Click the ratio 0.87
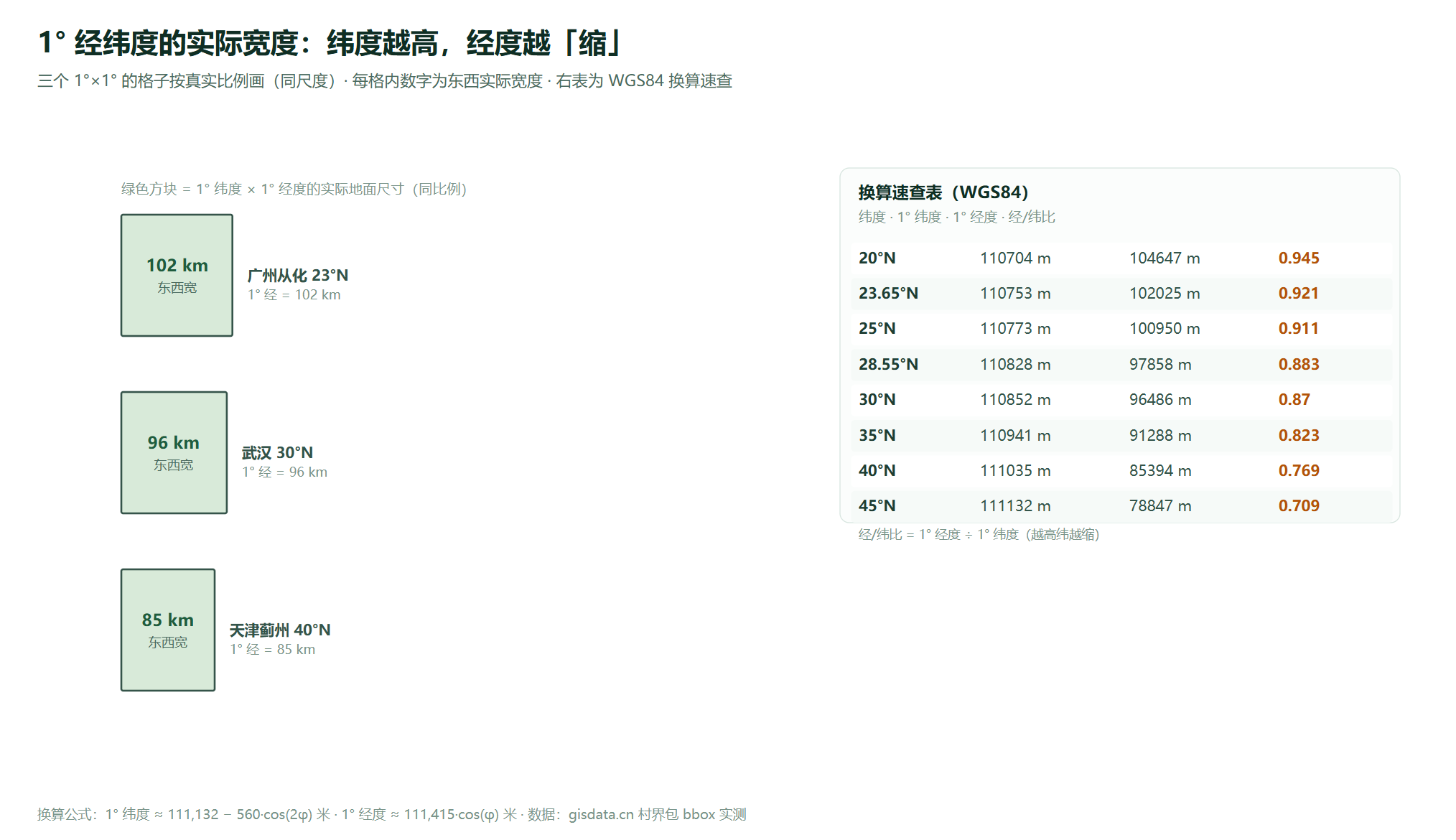The height and width of the screenshot is (840, 1456). coord(1294,400)
